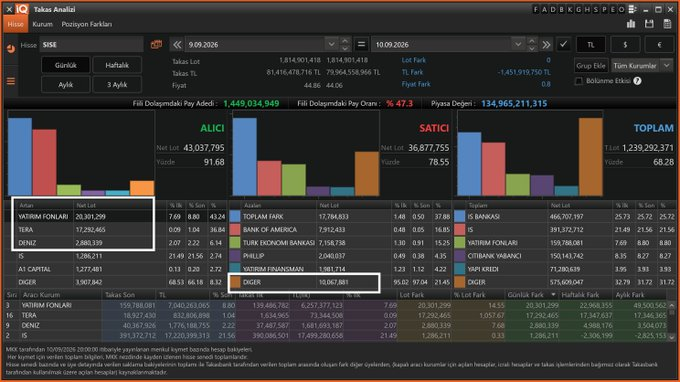This screenshot has height=382, width=680.
Task: Click the H shortcut letter in title bar
Action: 587,10
